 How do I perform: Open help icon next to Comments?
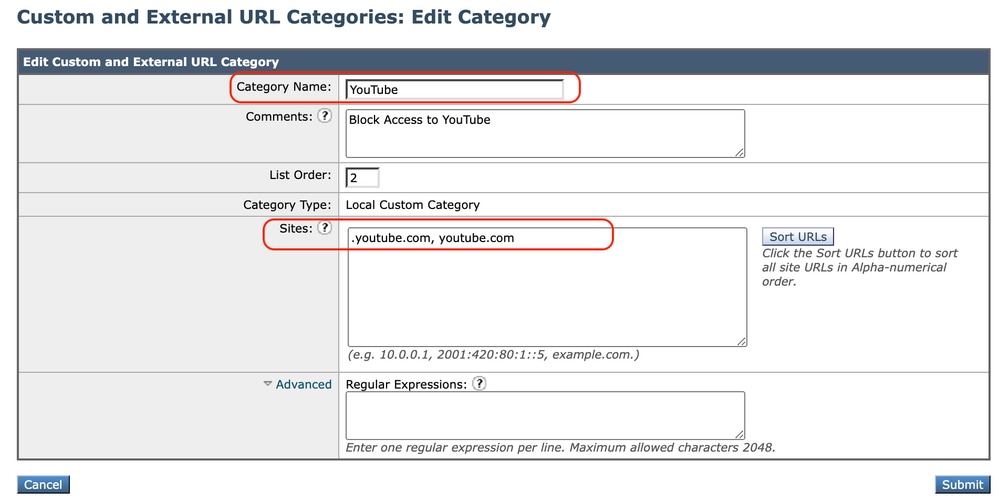point(325,116)
